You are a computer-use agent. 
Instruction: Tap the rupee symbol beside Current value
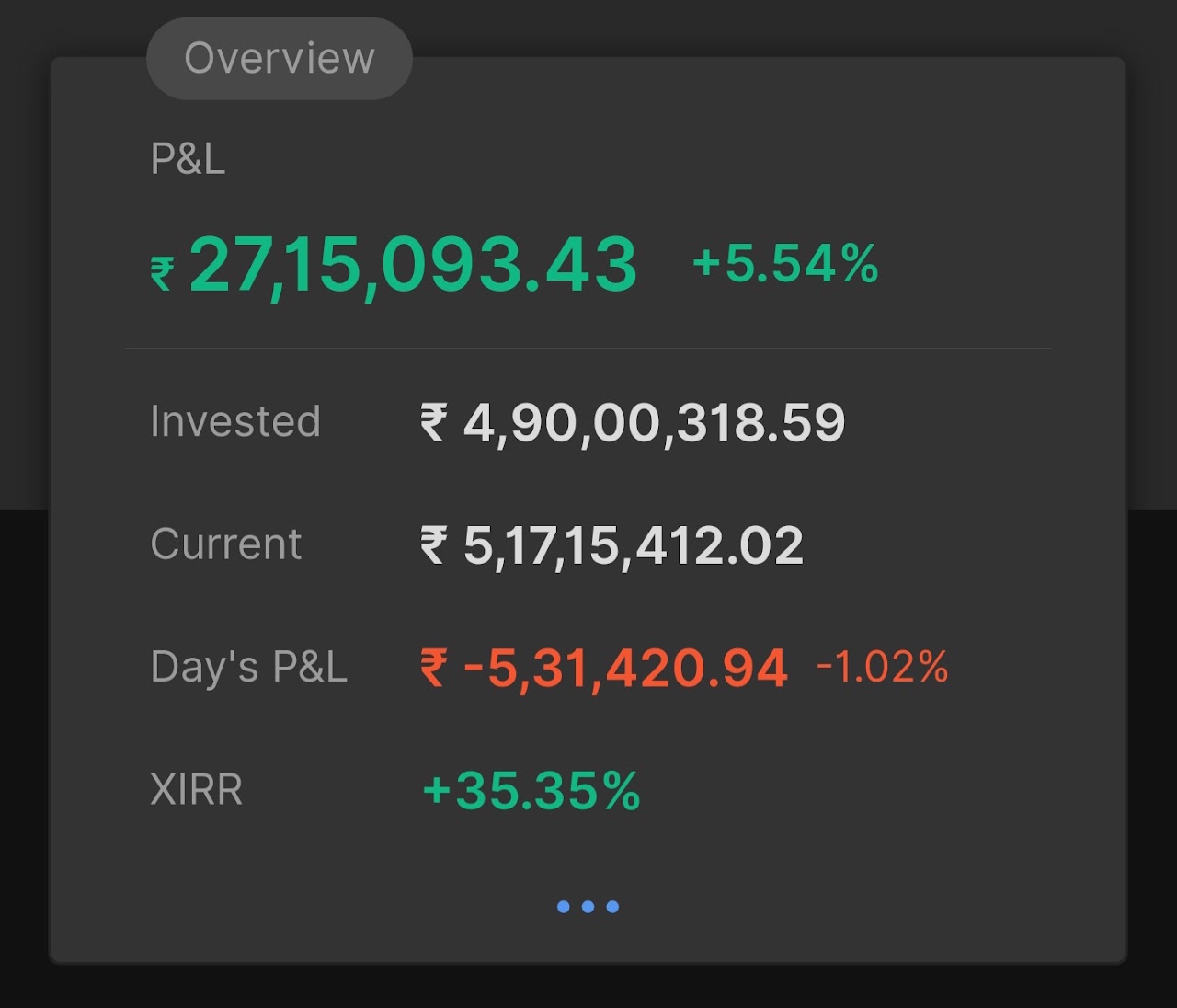coord(434,544)
